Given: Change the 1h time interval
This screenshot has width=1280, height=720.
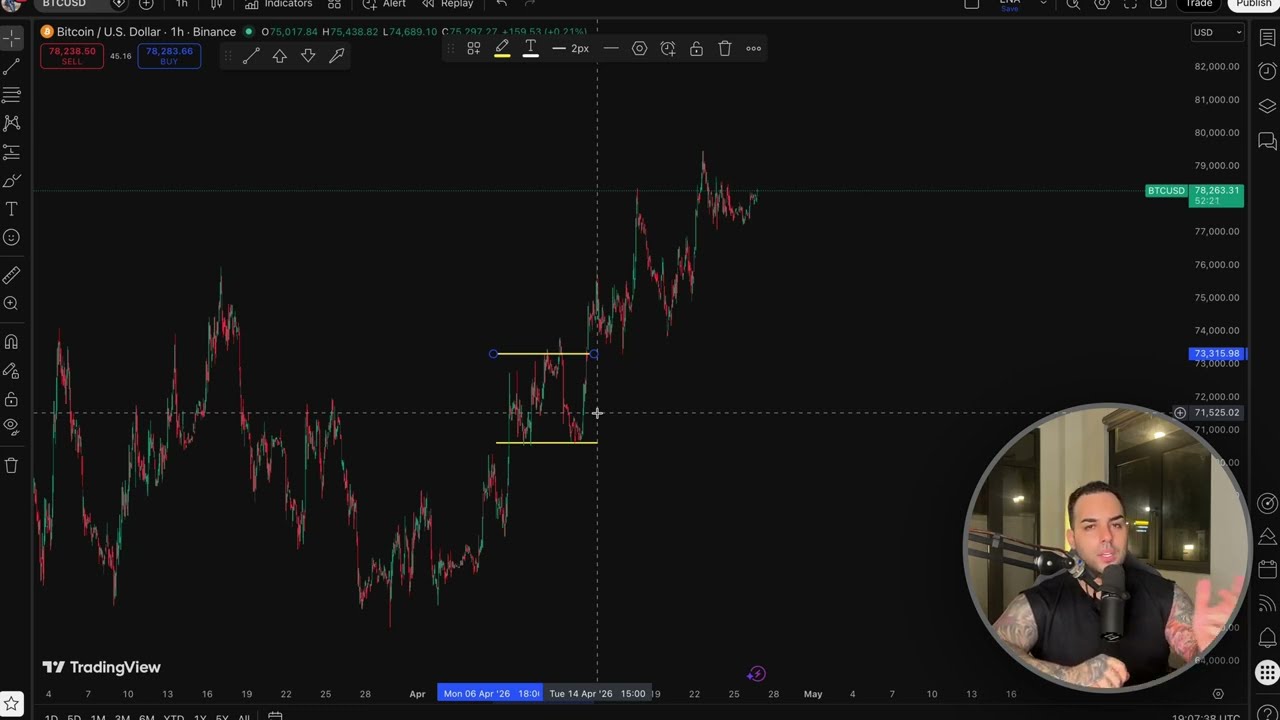Looking at the screenshot, I should click(x=182, y=4).
